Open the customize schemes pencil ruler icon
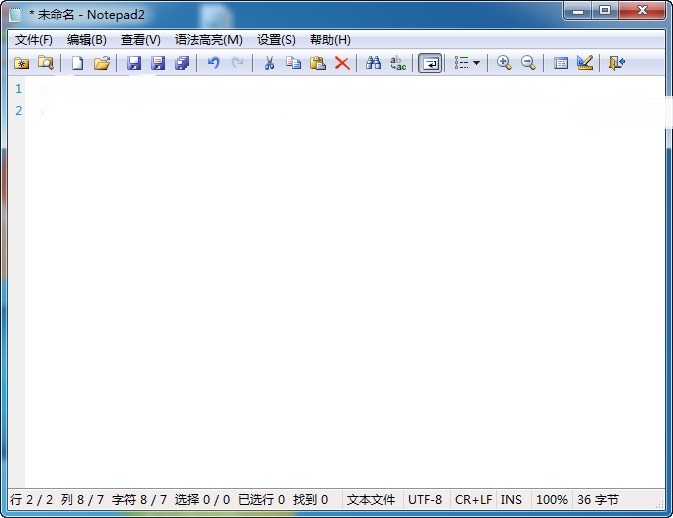 click(585, 63)
